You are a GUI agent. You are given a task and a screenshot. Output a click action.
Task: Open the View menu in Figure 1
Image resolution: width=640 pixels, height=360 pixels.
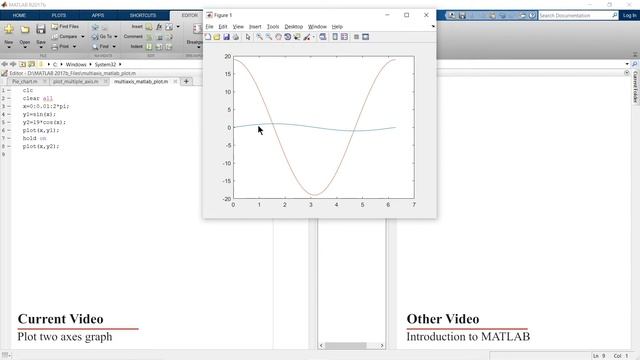tap(238, 27)
